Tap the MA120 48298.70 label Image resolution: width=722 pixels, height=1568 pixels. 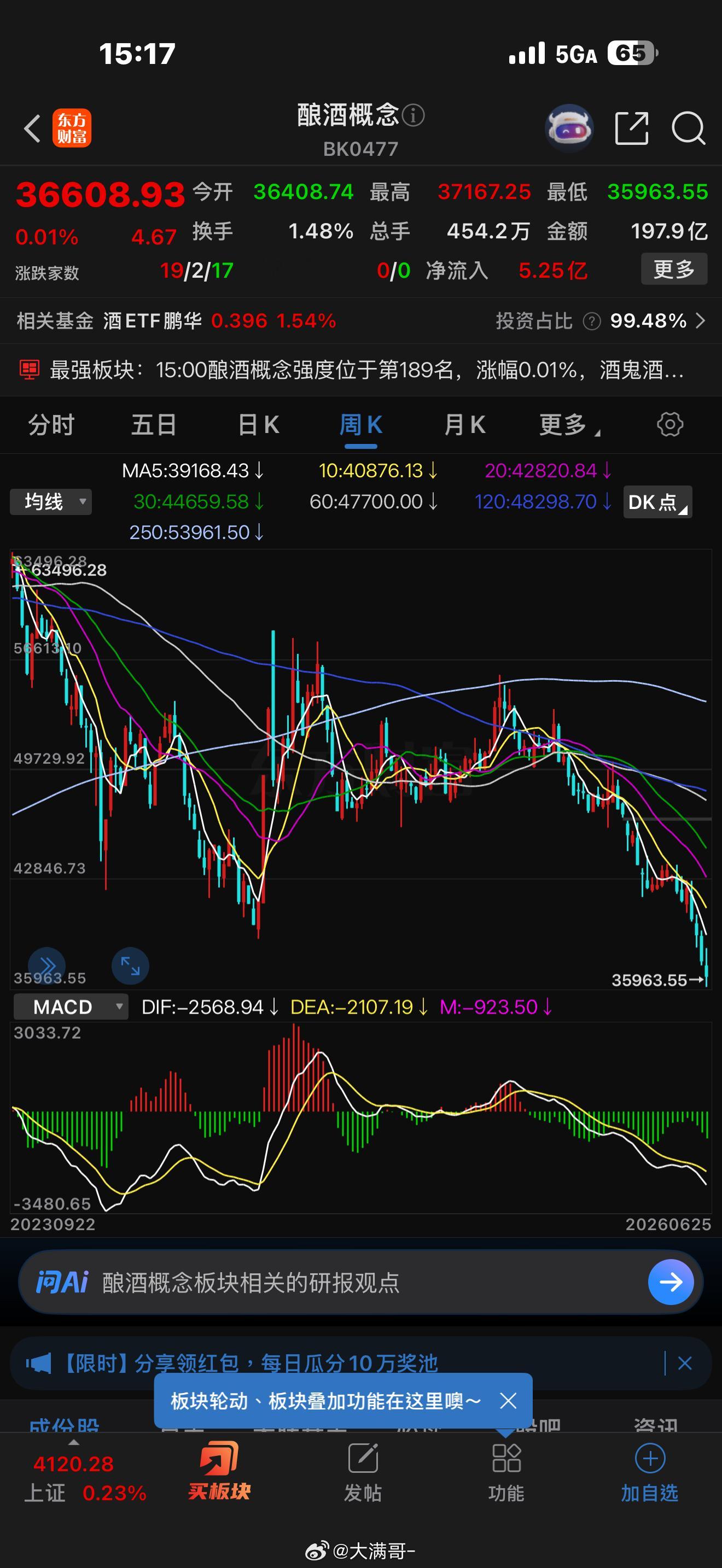[x=543, y=501]
